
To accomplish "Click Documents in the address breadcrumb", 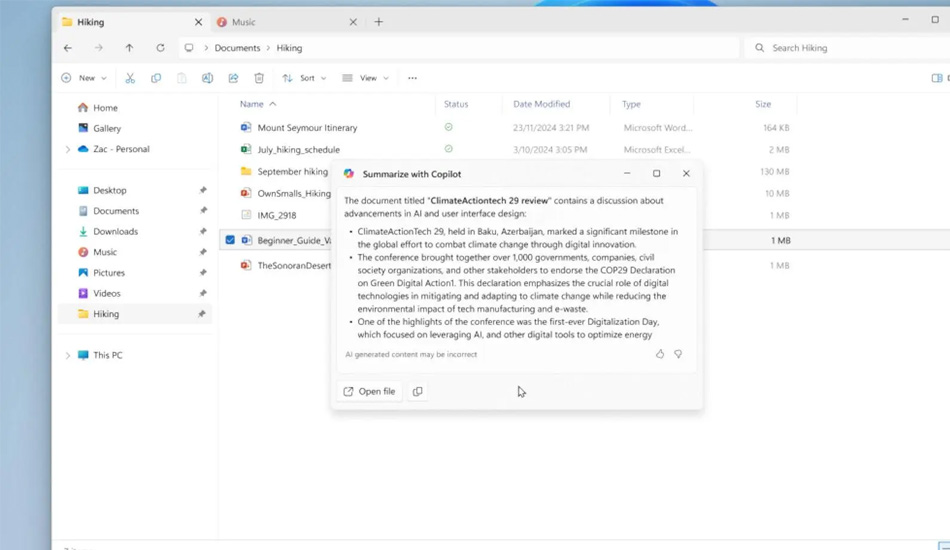I will (237, 48).
